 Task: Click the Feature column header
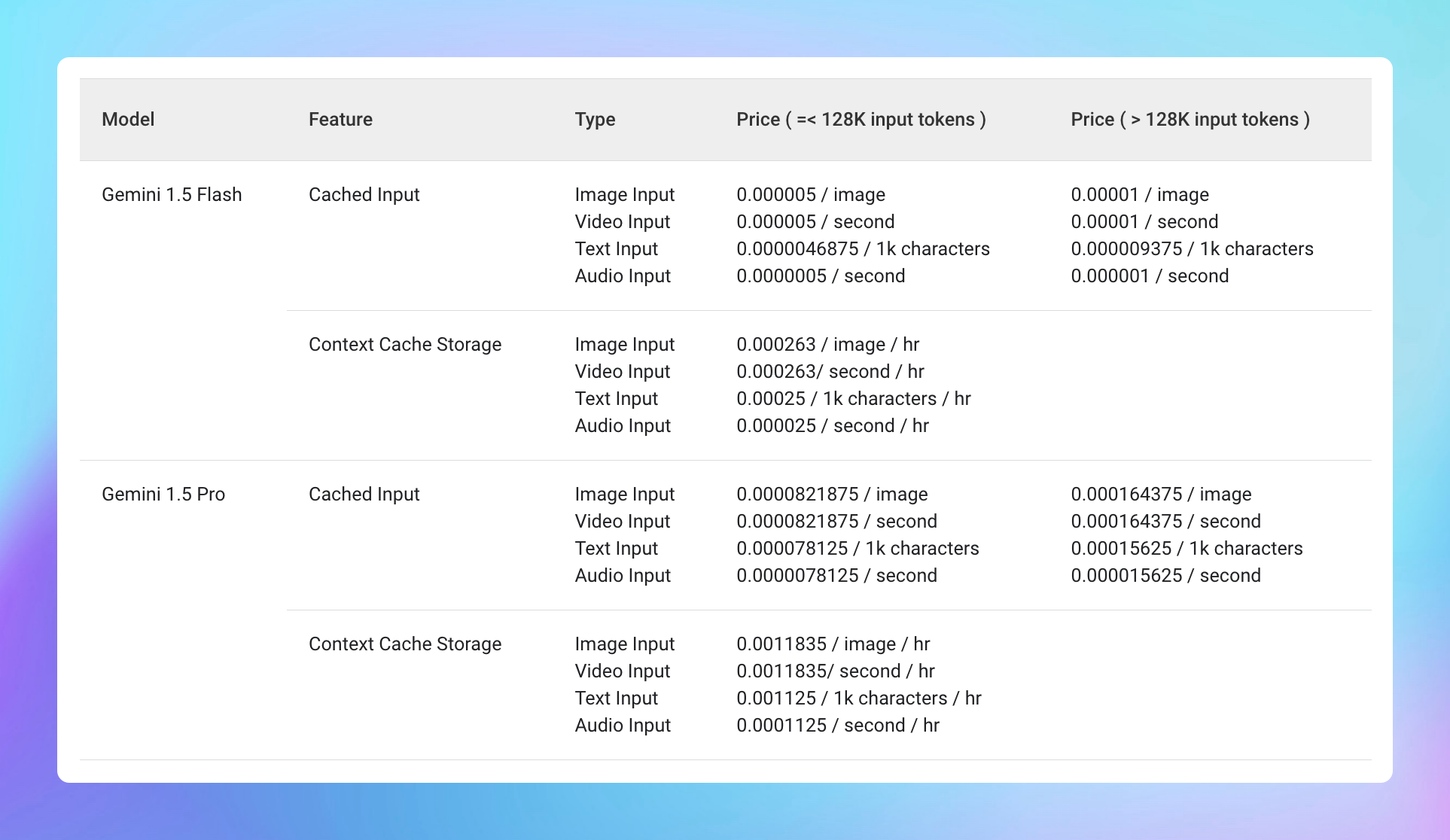coord(340,120)
